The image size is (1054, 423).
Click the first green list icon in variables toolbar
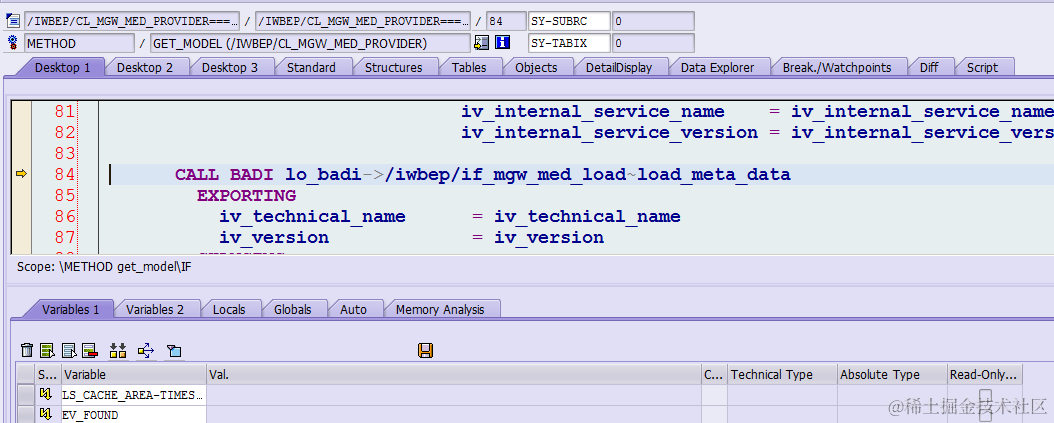47,350
